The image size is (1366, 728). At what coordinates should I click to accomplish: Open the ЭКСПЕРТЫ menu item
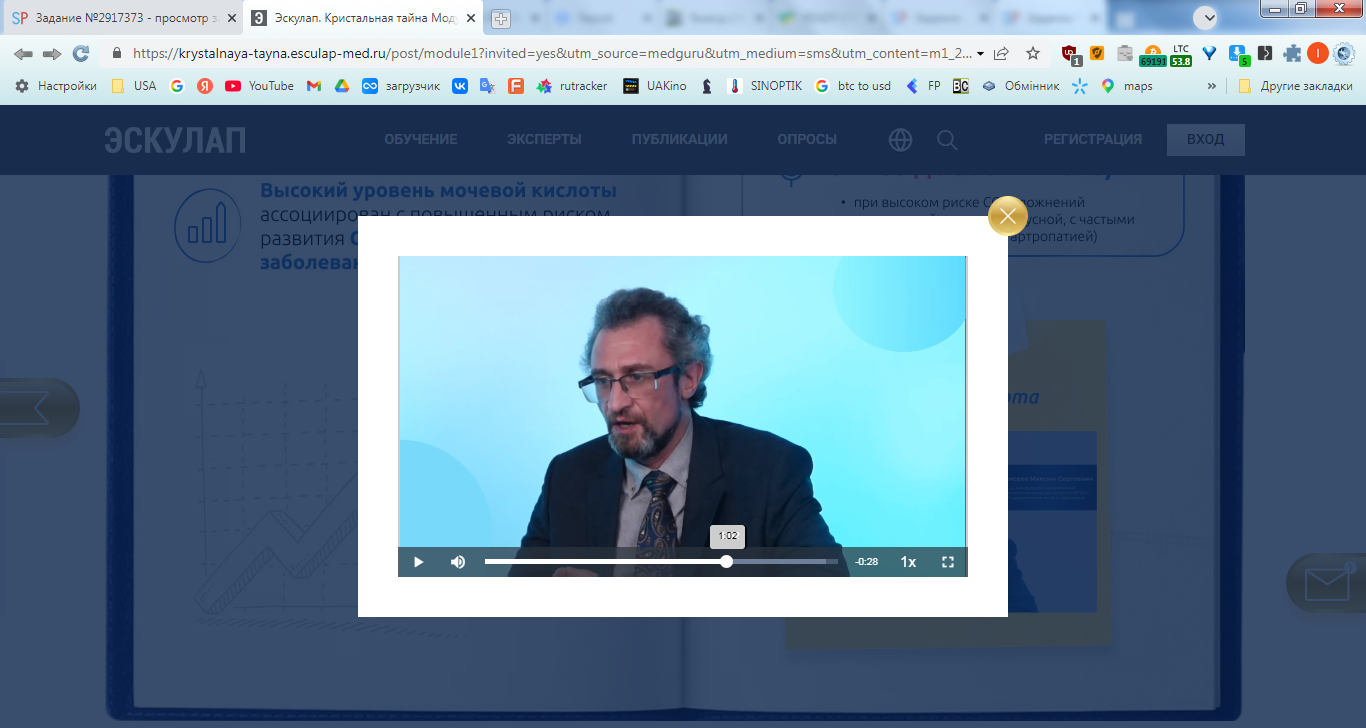[x=544, y=140]
